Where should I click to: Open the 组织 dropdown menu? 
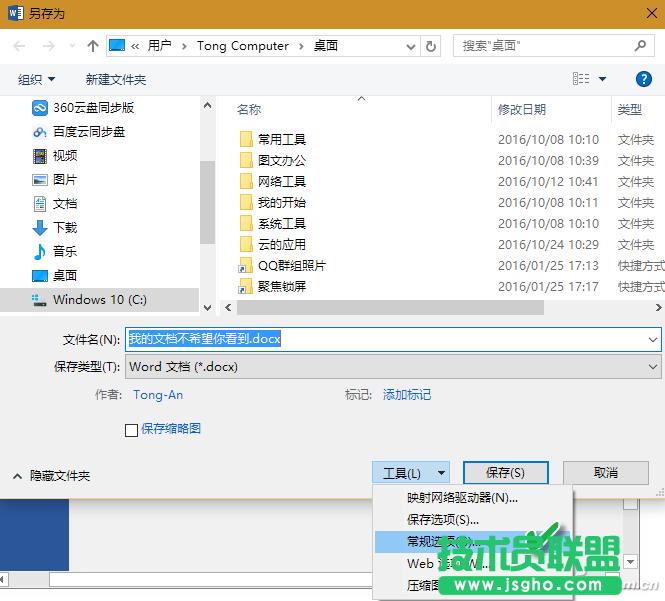point(37,79)
